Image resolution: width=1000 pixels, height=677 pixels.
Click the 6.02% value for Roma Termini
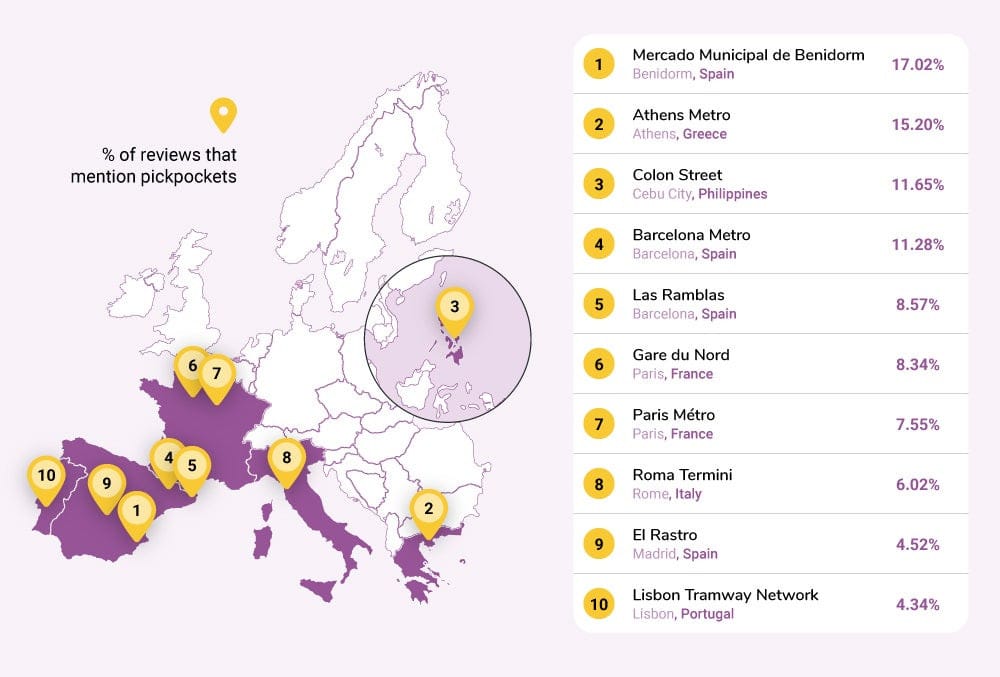click(x=917, y=484)
